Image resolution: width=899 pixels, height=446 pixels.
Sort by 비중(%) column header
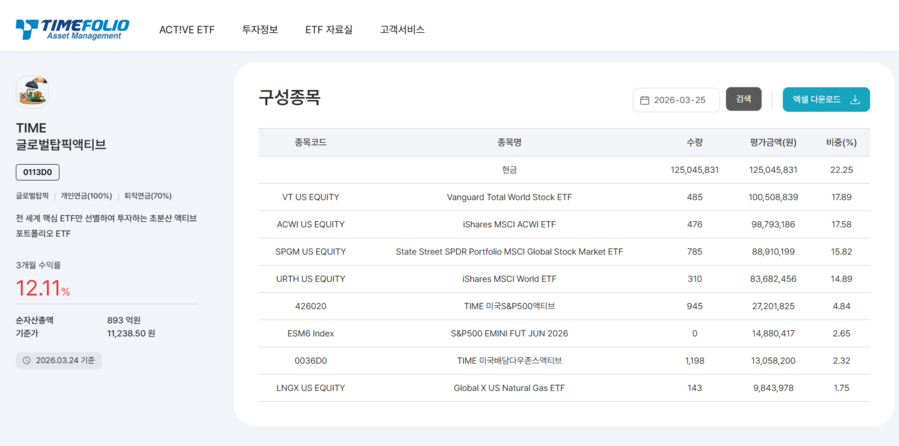pos(841,143)
